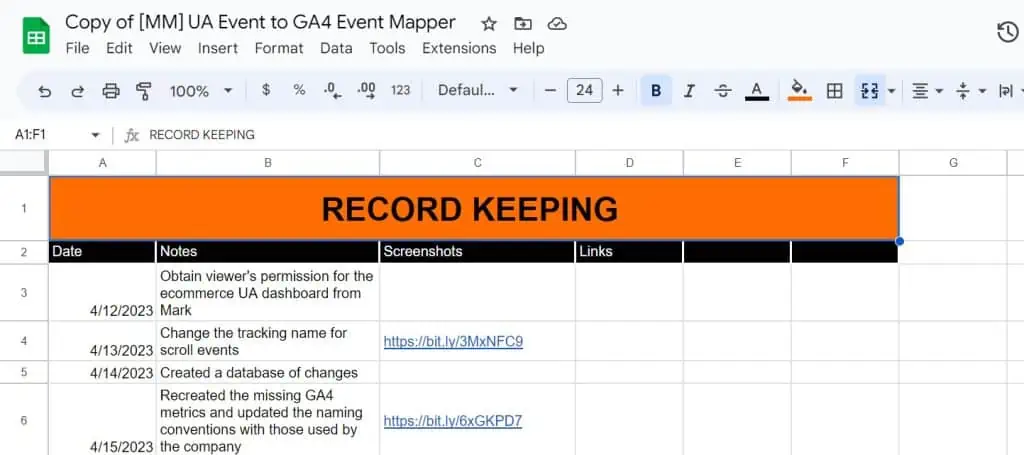This screenshot has width=1024, height=455.
Task: Click the formula bar containing RECORD KEEPING
Action: click(x=581, y=135)
